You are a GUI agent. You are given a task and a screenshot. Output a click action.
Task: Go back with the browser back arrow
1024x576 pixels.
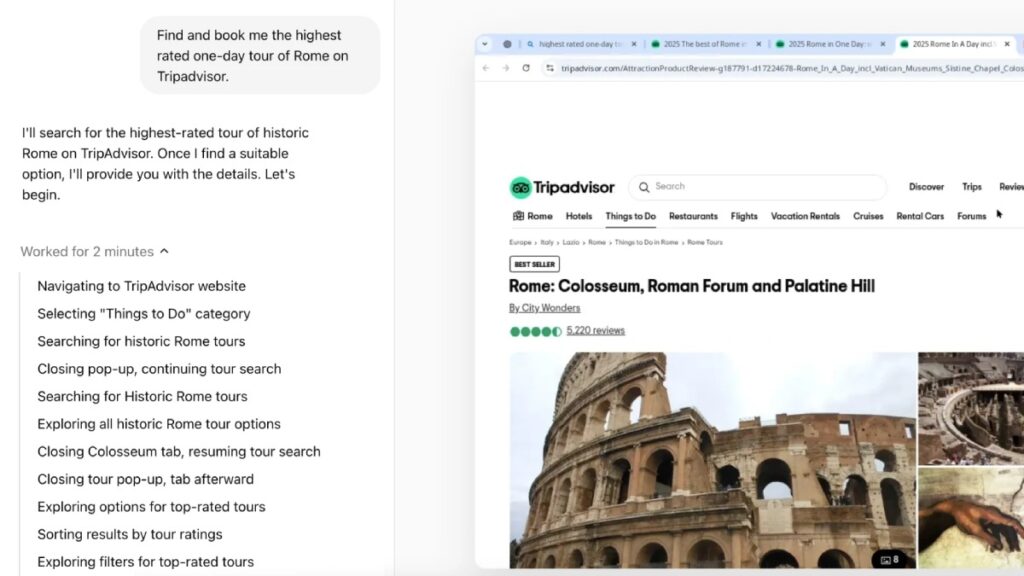pyautogui.click(x=486, y=68)
